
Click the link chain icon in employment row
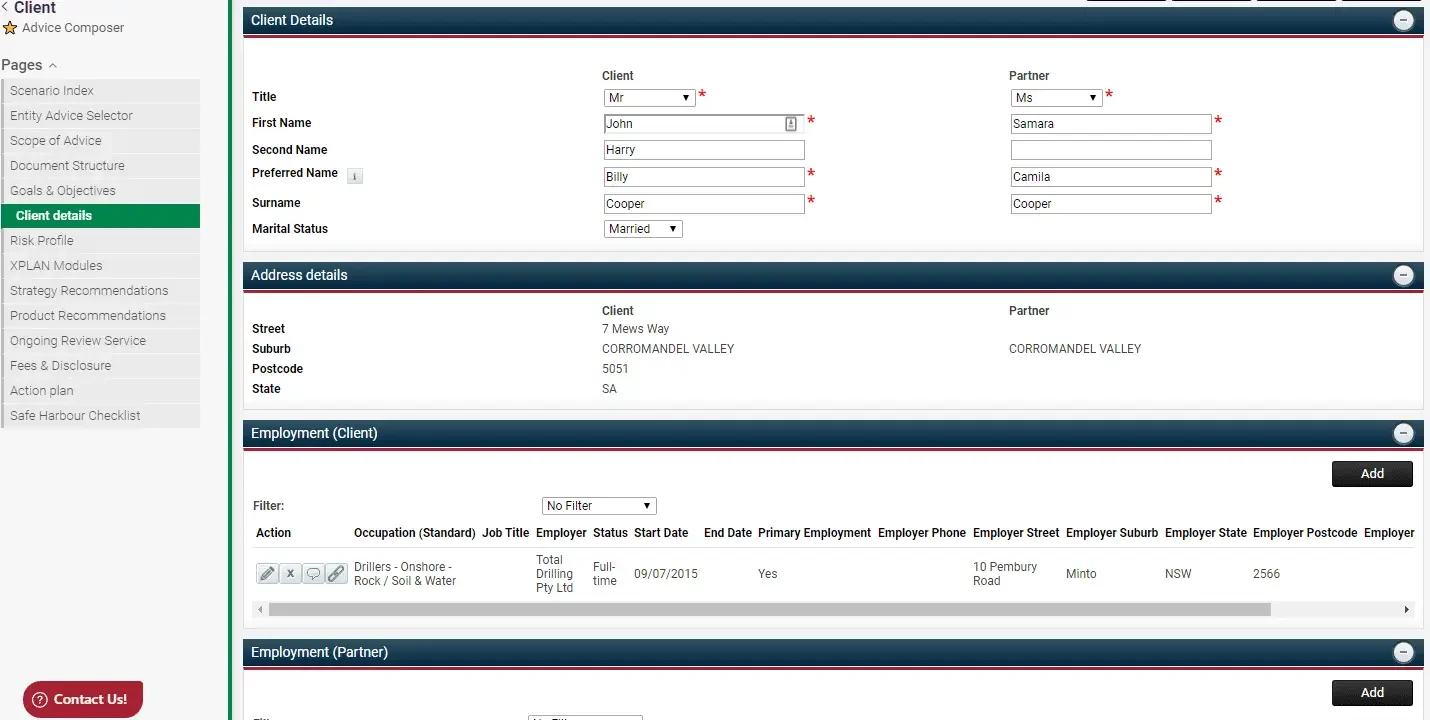coord(336,574)
